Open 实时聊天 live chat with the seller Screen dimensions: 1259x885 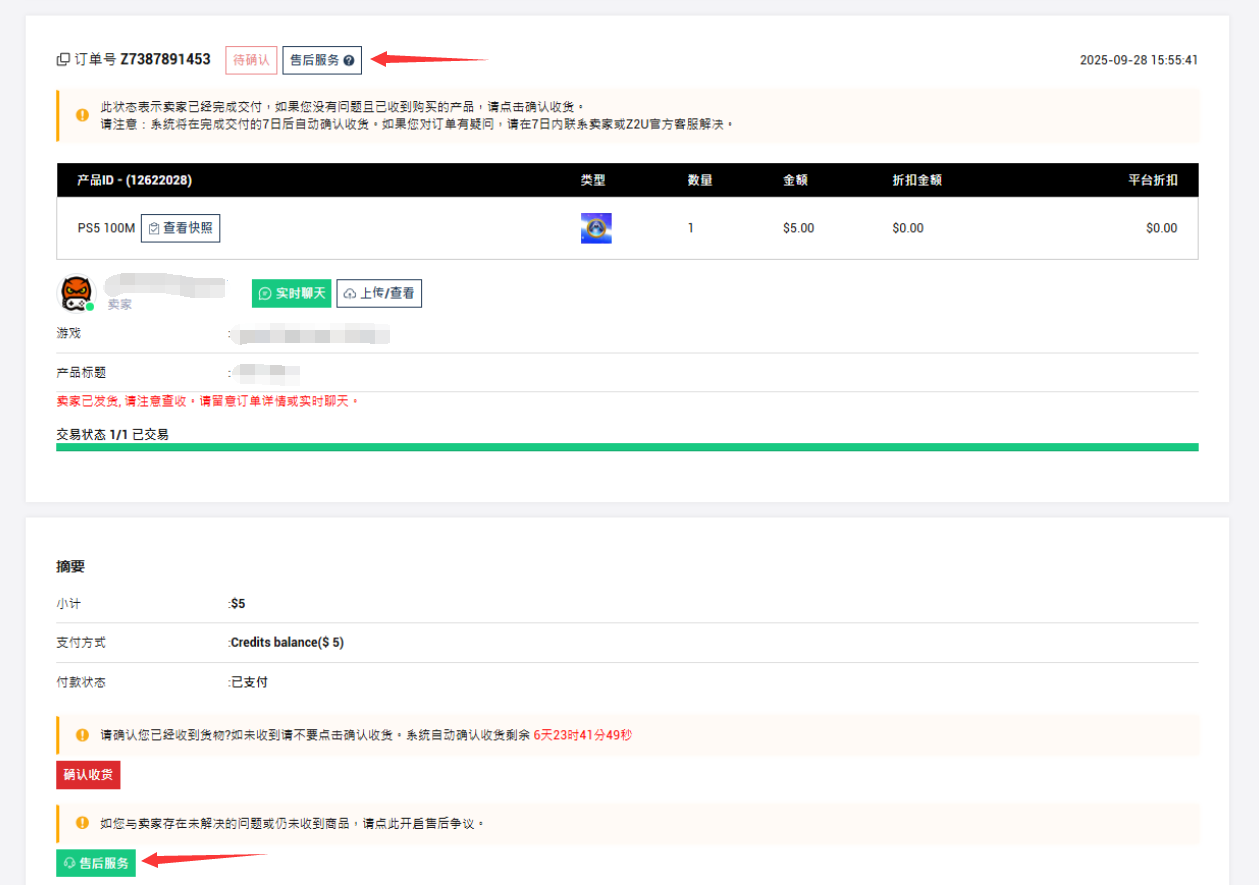coord(291,293)
